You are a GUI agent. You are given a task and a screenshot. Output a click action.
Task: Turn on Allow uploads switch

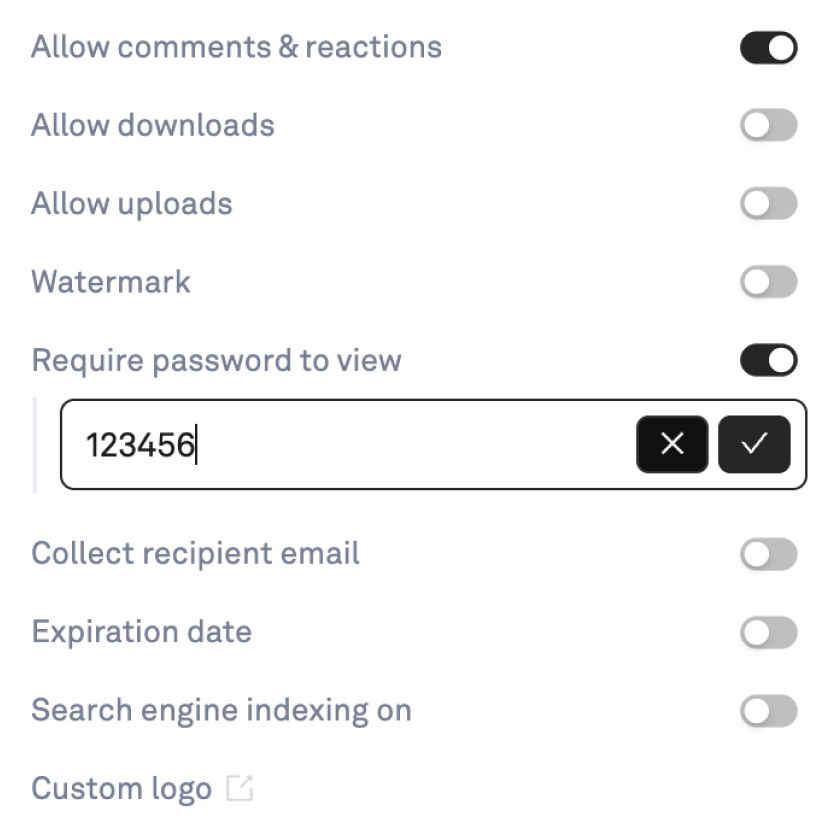click(768, 204)
